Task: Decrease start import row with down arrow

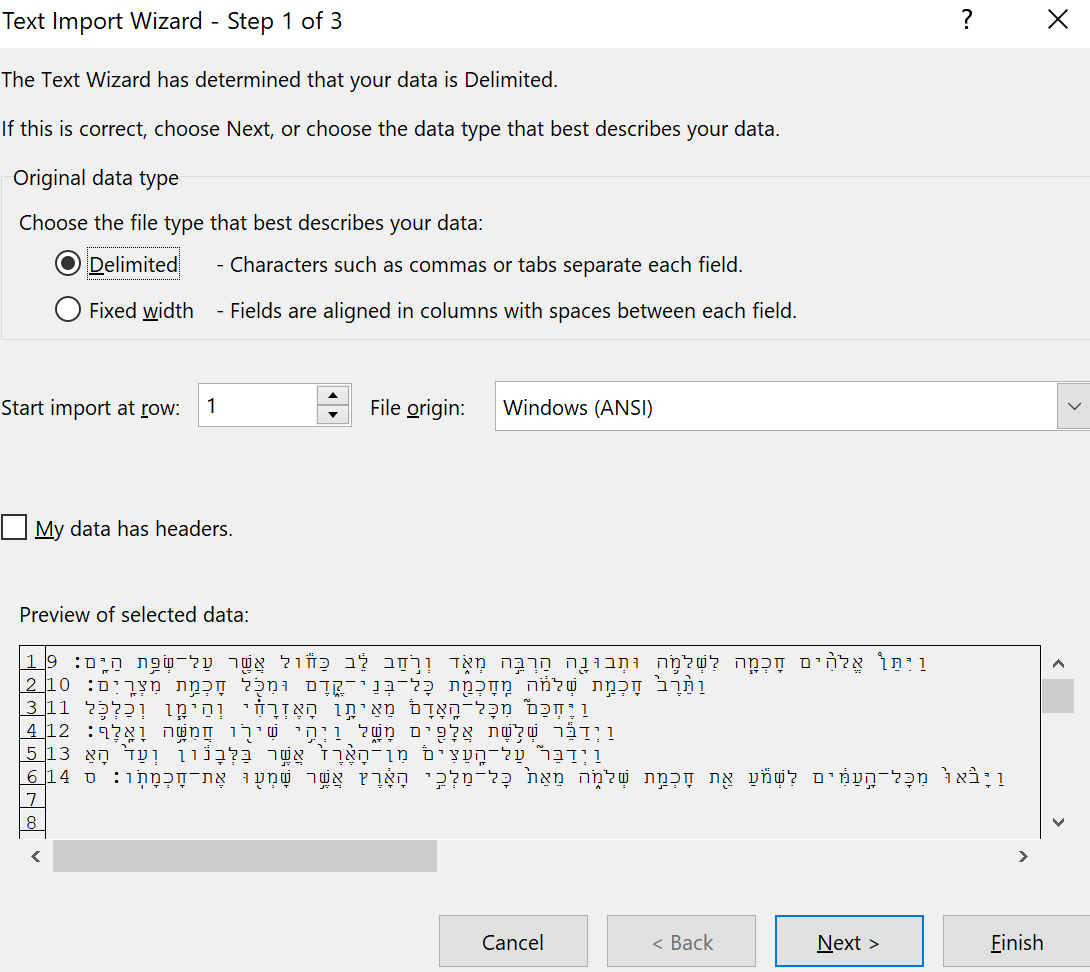Action: point(333,416)
